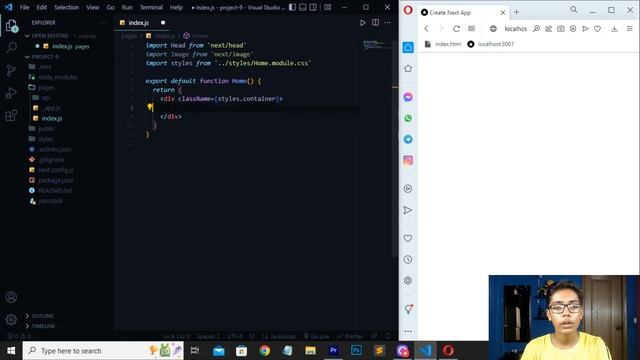Open the Terminal menu
This screenshot has height=360, width=640.
click(x=151, y=7)
